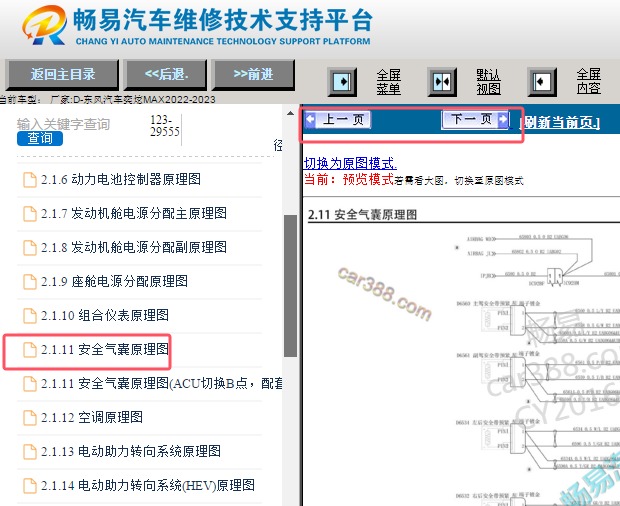
Task: Click the left sidebar scrollbar thumb
Action: [x=291, y=286]
